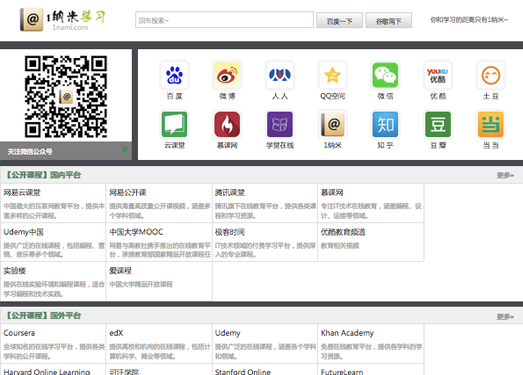Open the 慕课网 flame icon
The height and width of the screenshot is (375, 523).
pos(227,124)
